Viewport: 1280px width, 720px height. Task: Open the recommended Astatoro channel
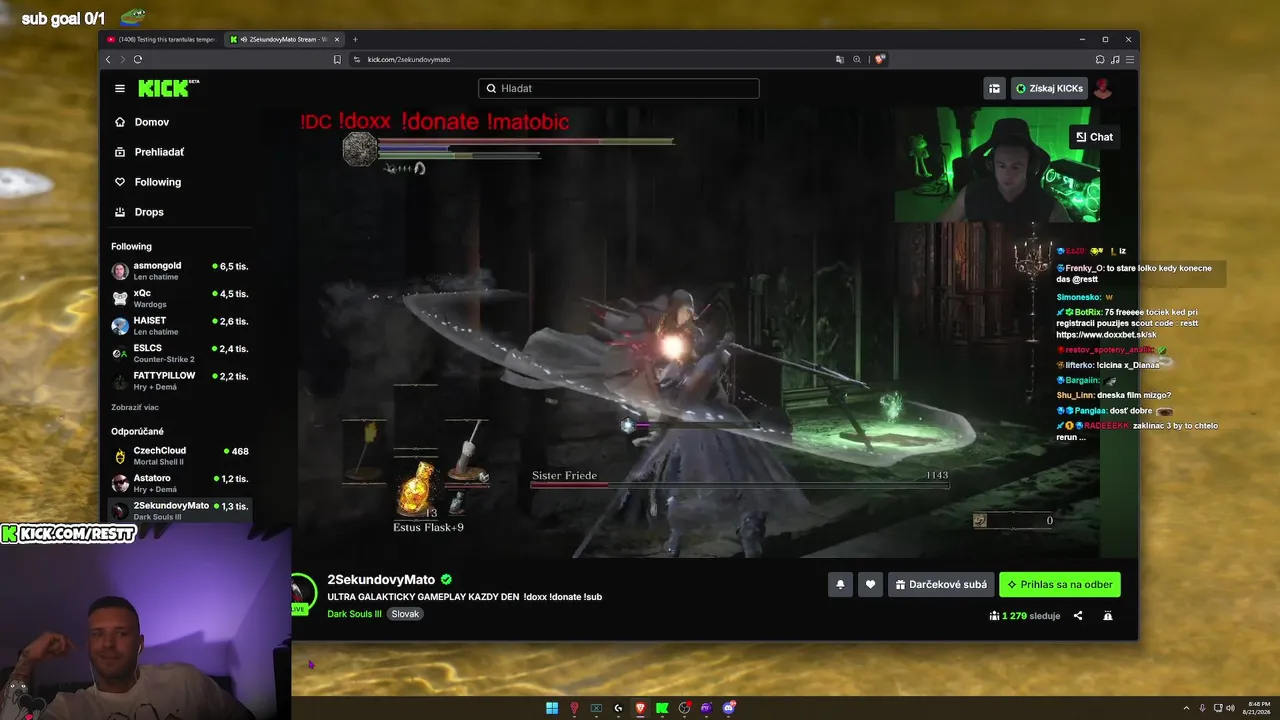pyautogui.click(x=180, y=483)
